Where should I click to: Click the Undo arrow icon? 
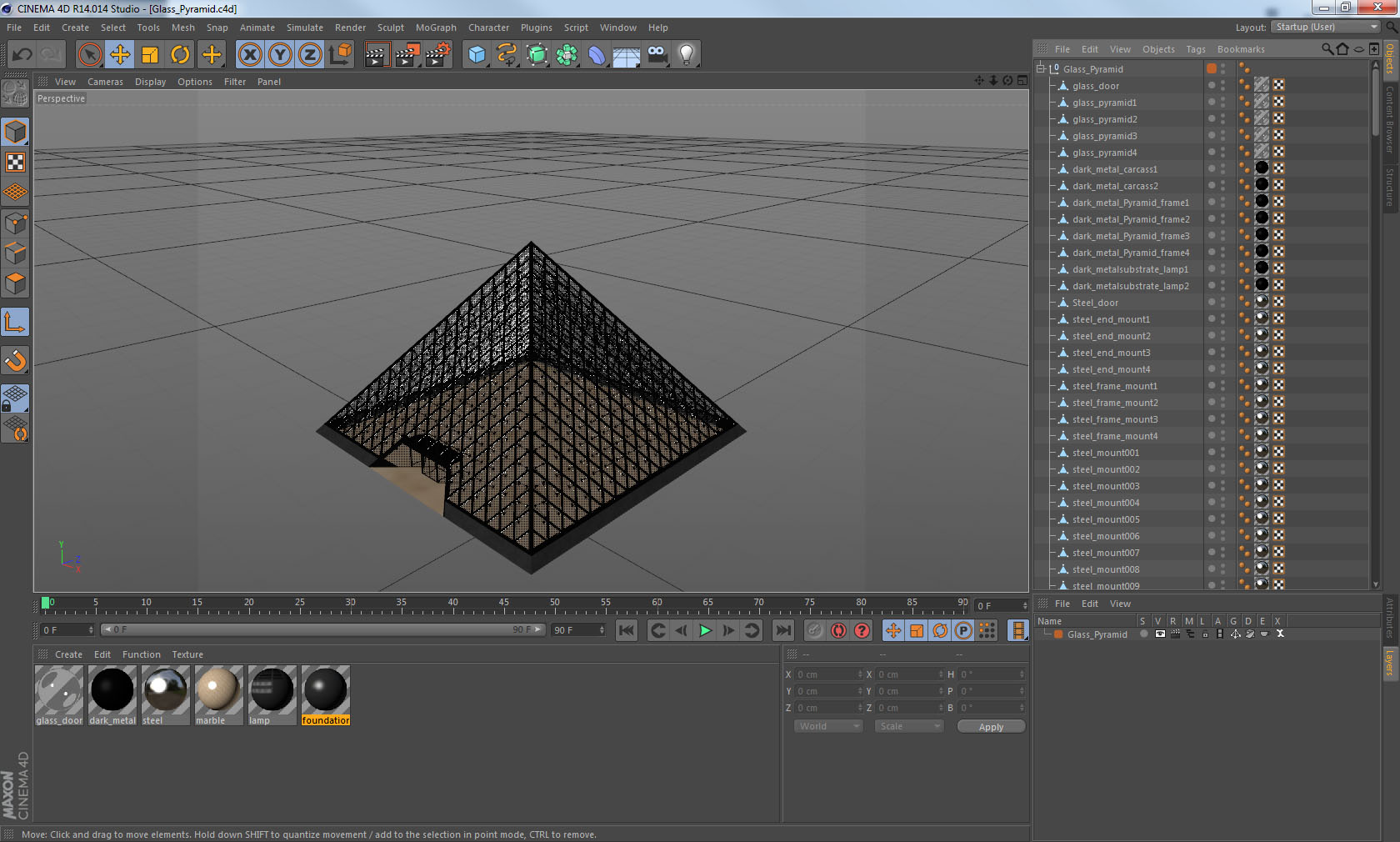[22, 55]
